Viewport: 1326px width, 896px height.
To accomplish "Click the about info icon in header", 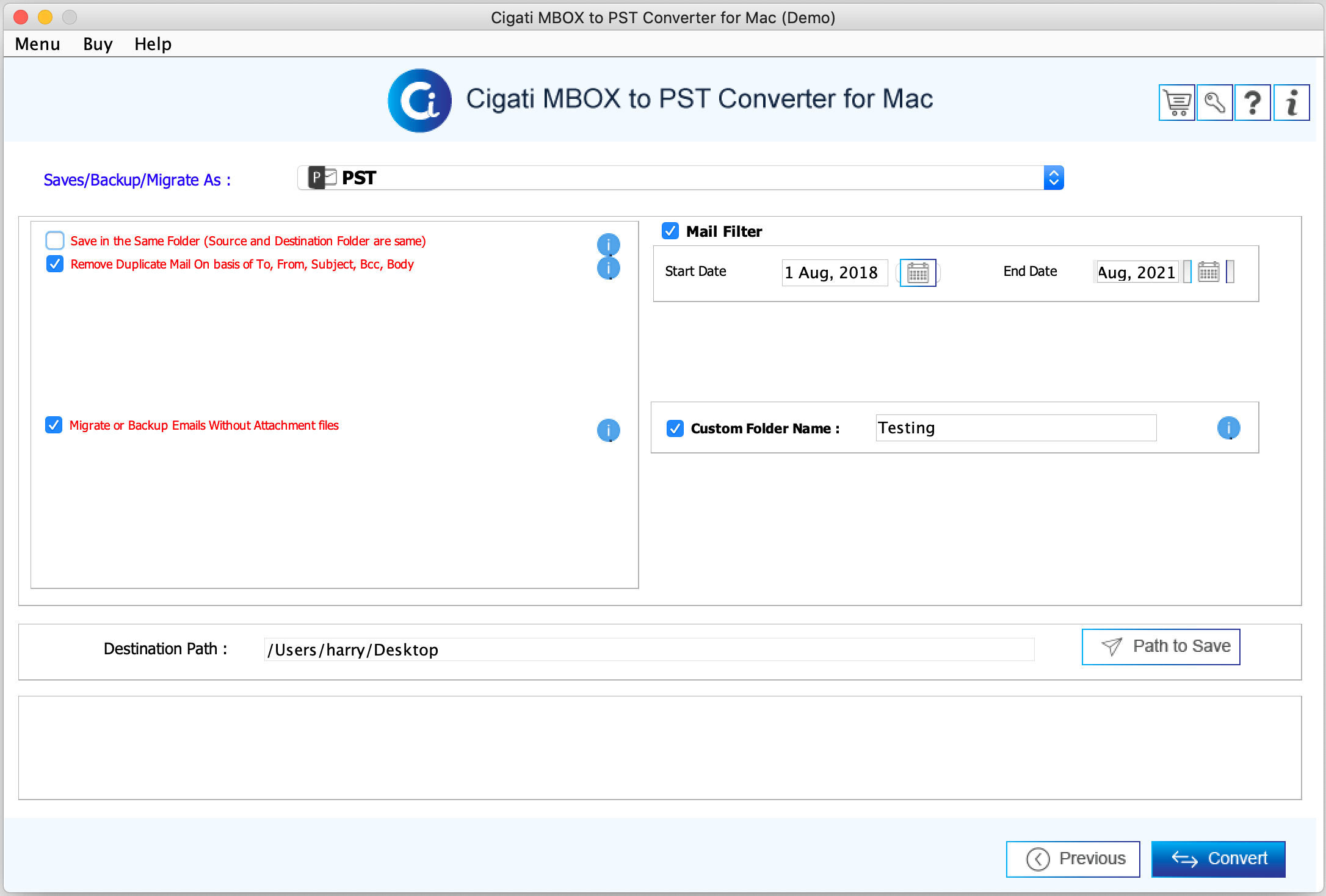I will point(1291,103).
